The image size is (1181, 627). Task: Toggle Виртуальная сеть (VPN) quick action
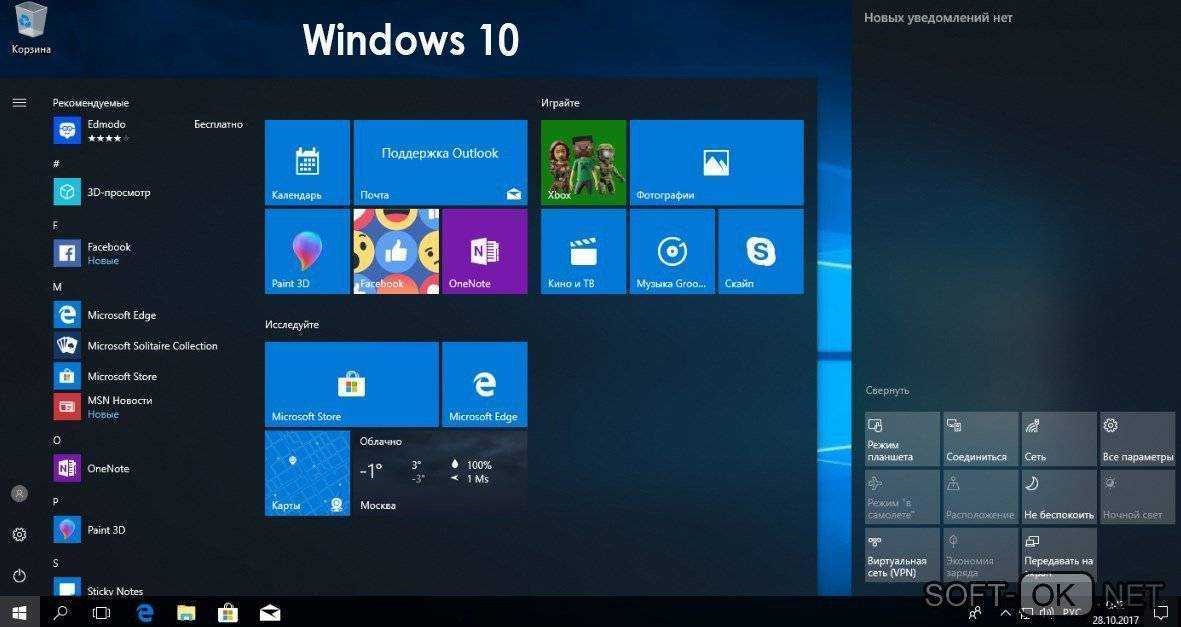pos(902,555)
